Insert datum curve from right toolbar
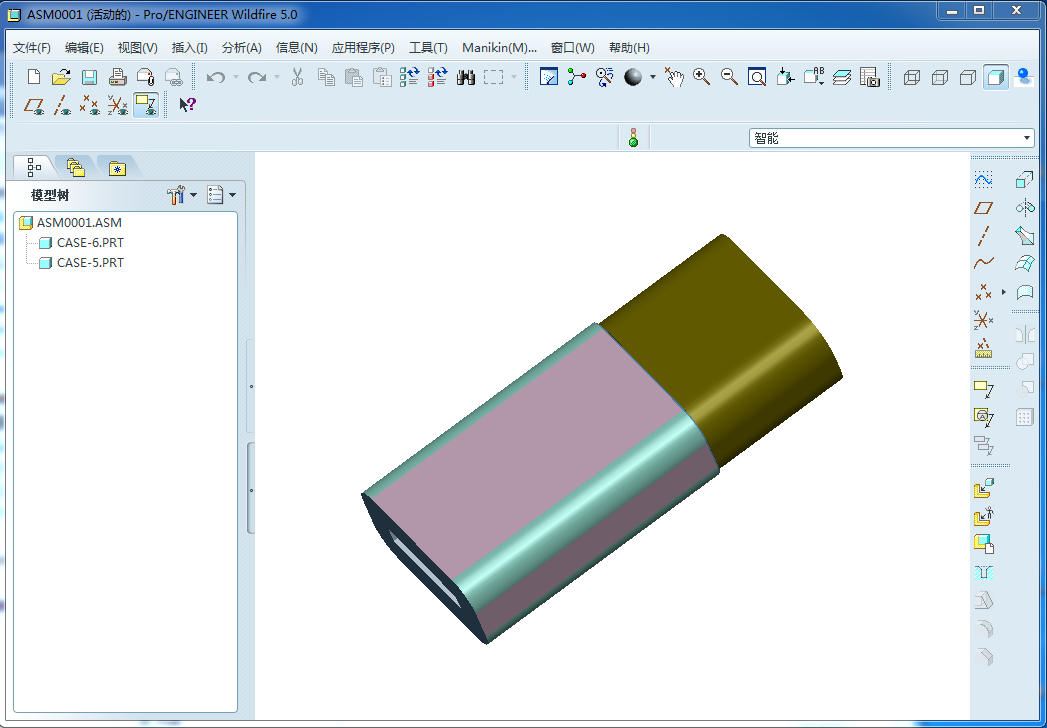This screenshot has height=728, width=1047. click(x=983, y=263)
